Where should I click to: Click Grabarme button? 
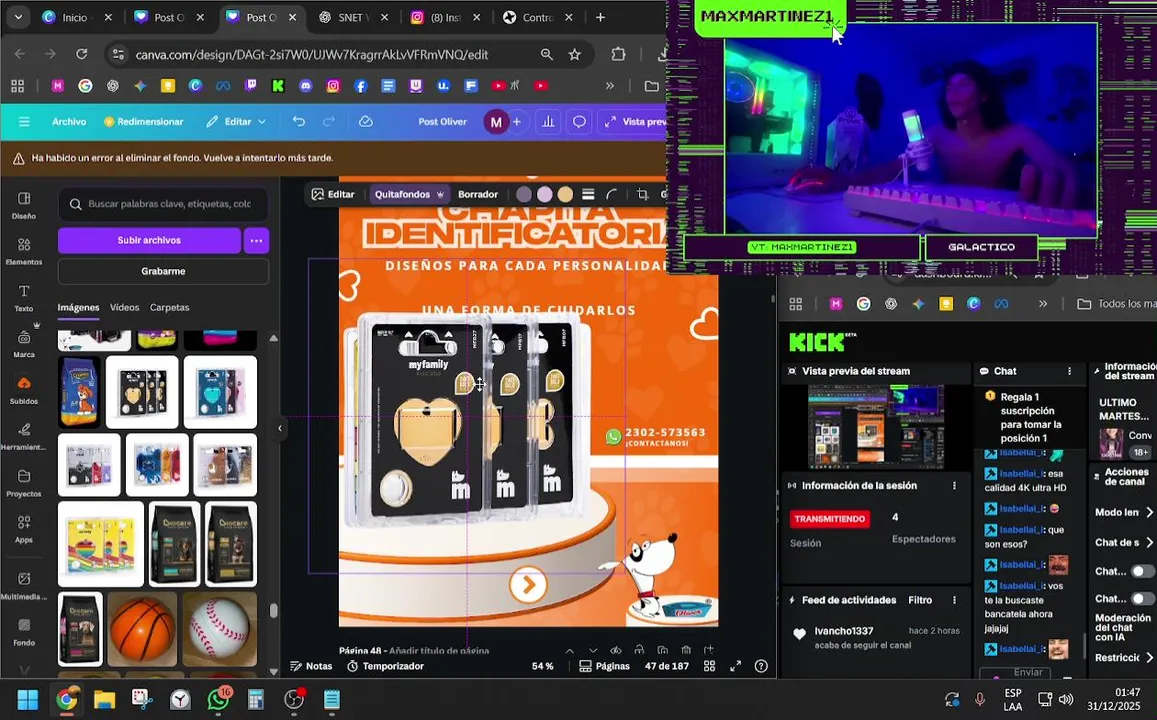tap(163, 271)
